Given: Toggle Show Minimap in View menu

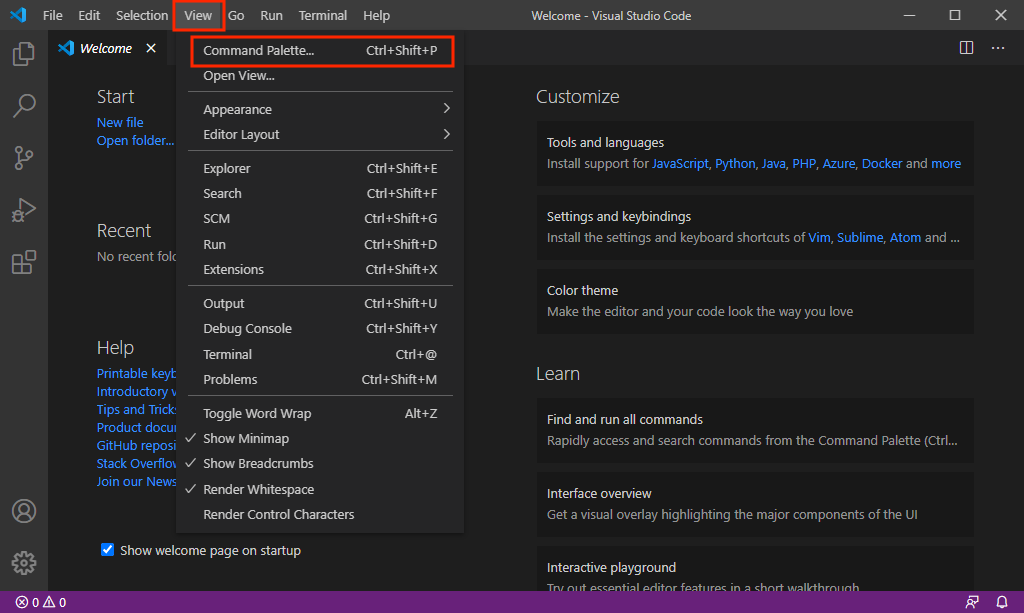Looking at the screenshot, I should point(320,439).
